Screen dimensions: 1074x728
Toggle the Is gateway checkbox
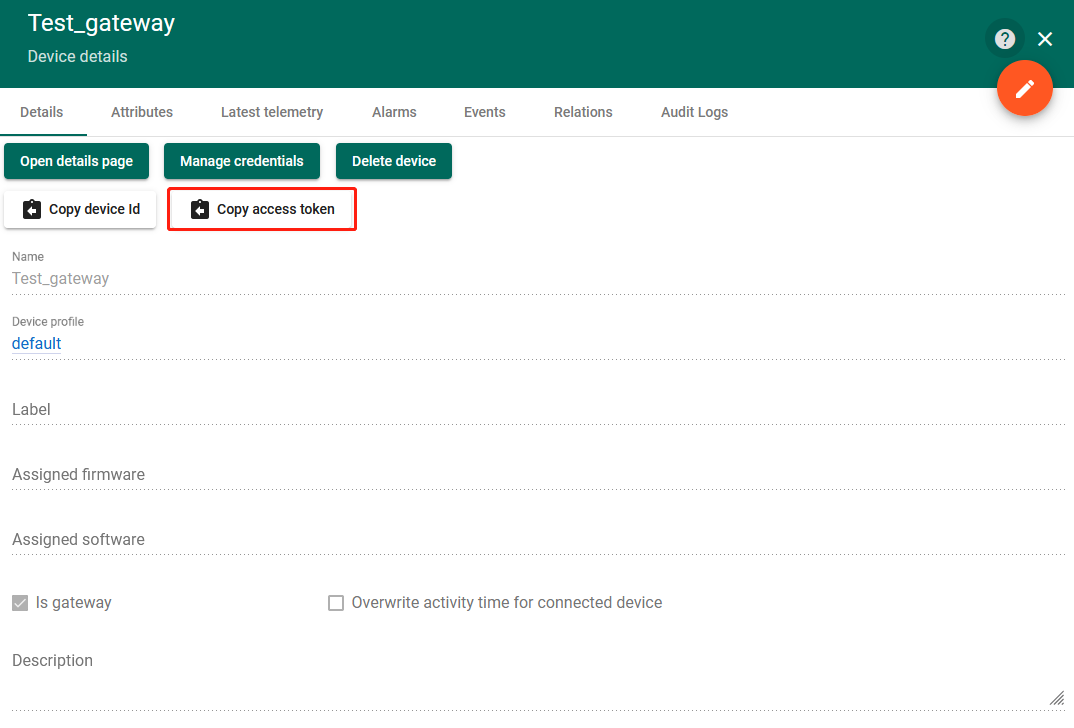click(x=20, y=603)
